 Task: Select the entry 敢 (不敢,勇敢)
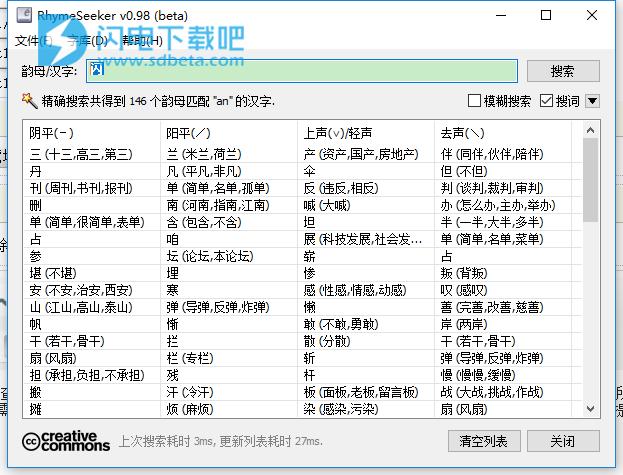pyautogui.click(x=341, y=325)
